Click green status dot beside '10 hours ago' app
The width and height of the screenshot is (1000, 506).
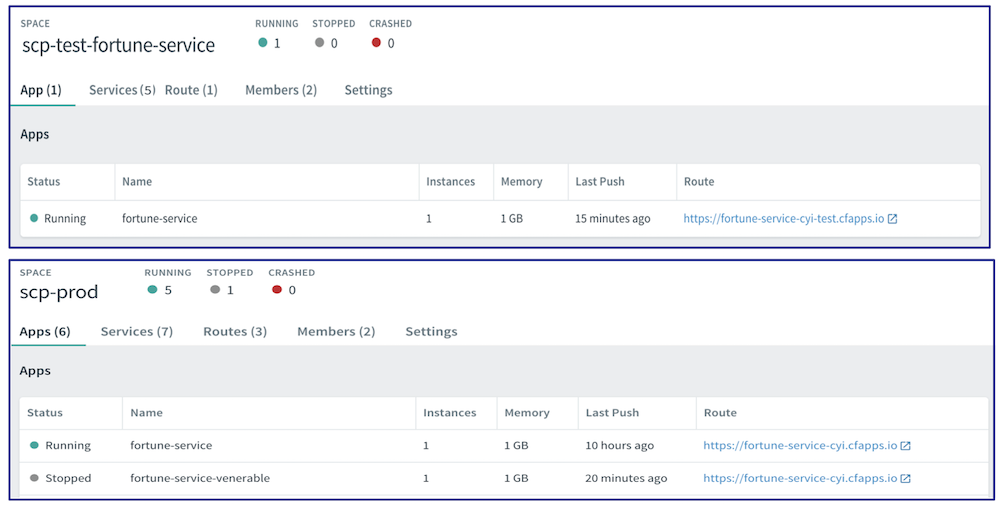point(34,445)
